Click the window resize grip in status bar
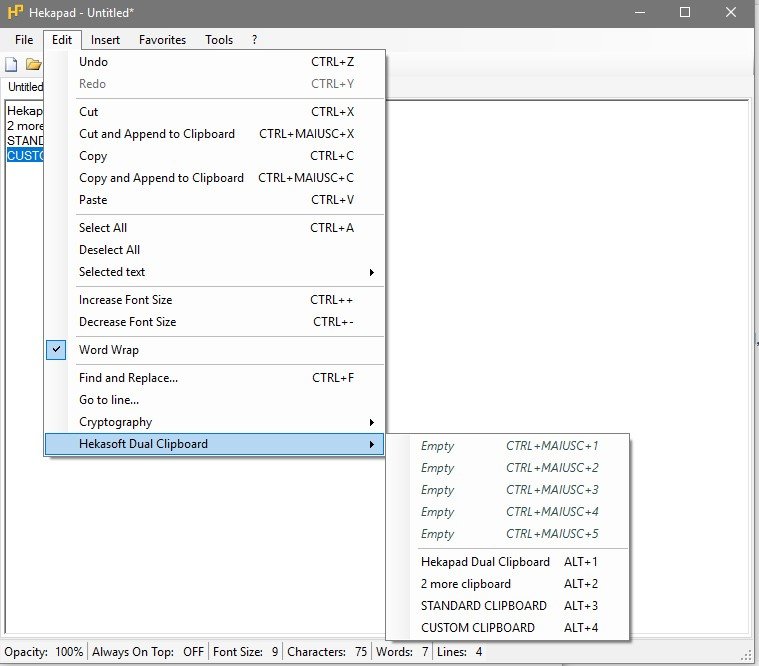 tap(746, 654)
